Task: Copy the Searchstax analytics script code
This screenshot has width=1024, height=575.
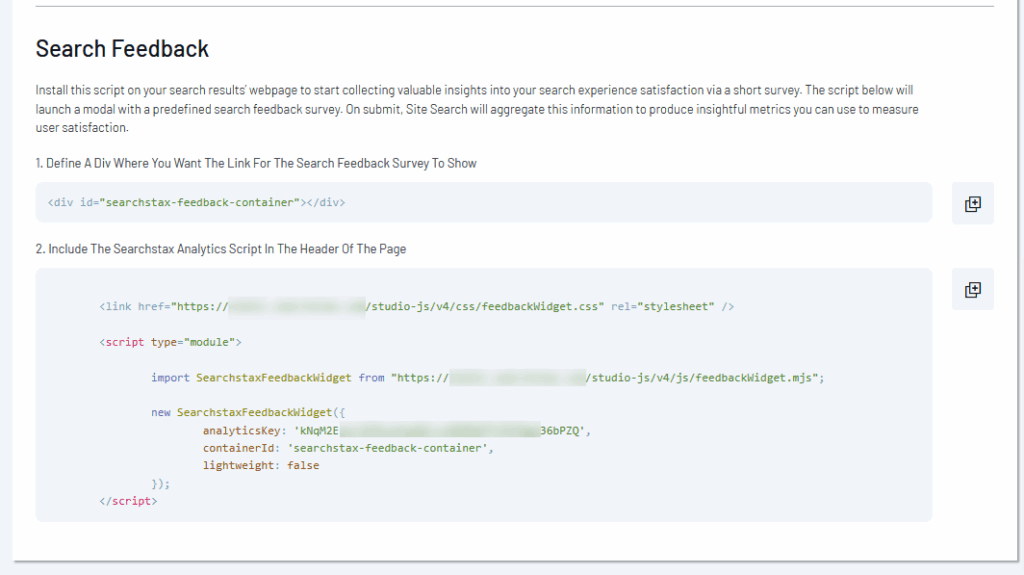Action: pos(972,289)
